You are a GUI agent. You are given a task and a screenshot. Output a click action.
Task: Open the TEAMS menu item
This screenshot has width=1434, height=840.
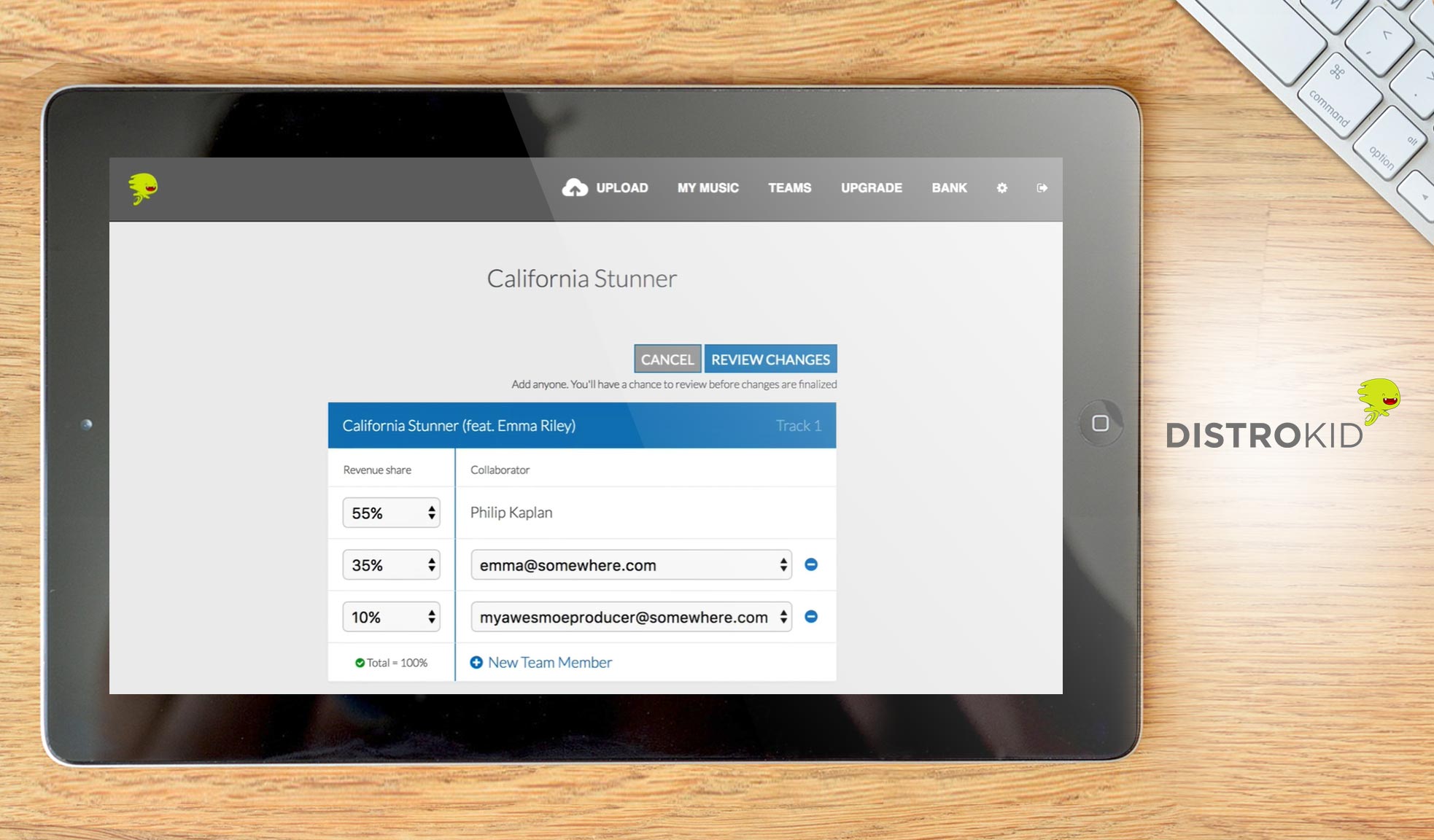tap(789, 188)
